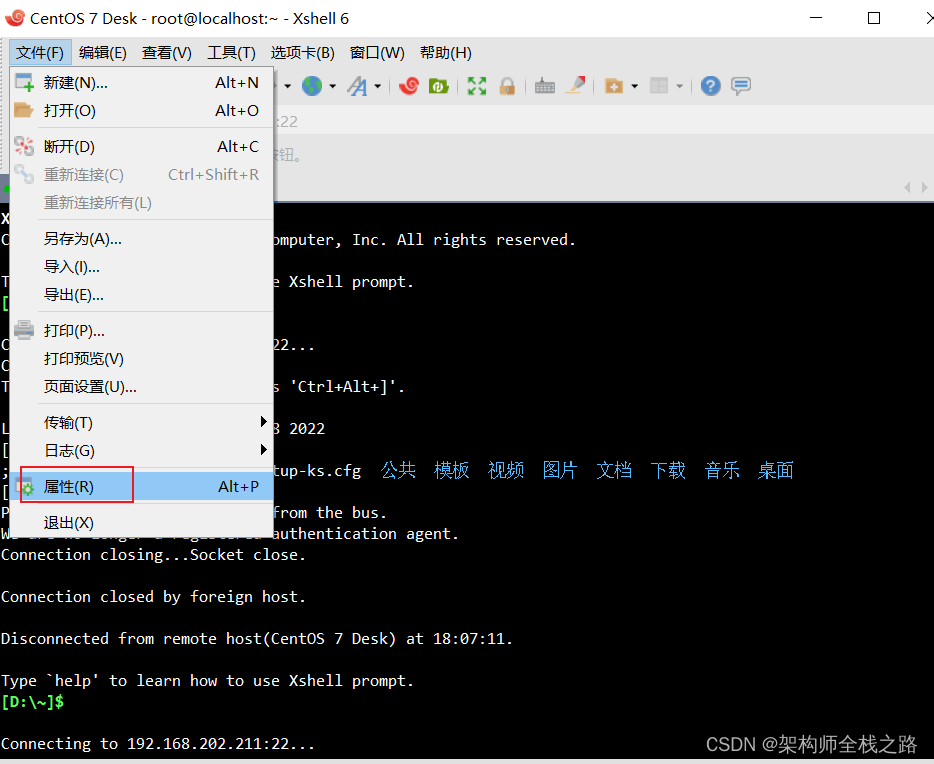934x764 pixels.
Task: Click the highlighter pen toolbar icon
Action: pos(575,85)
